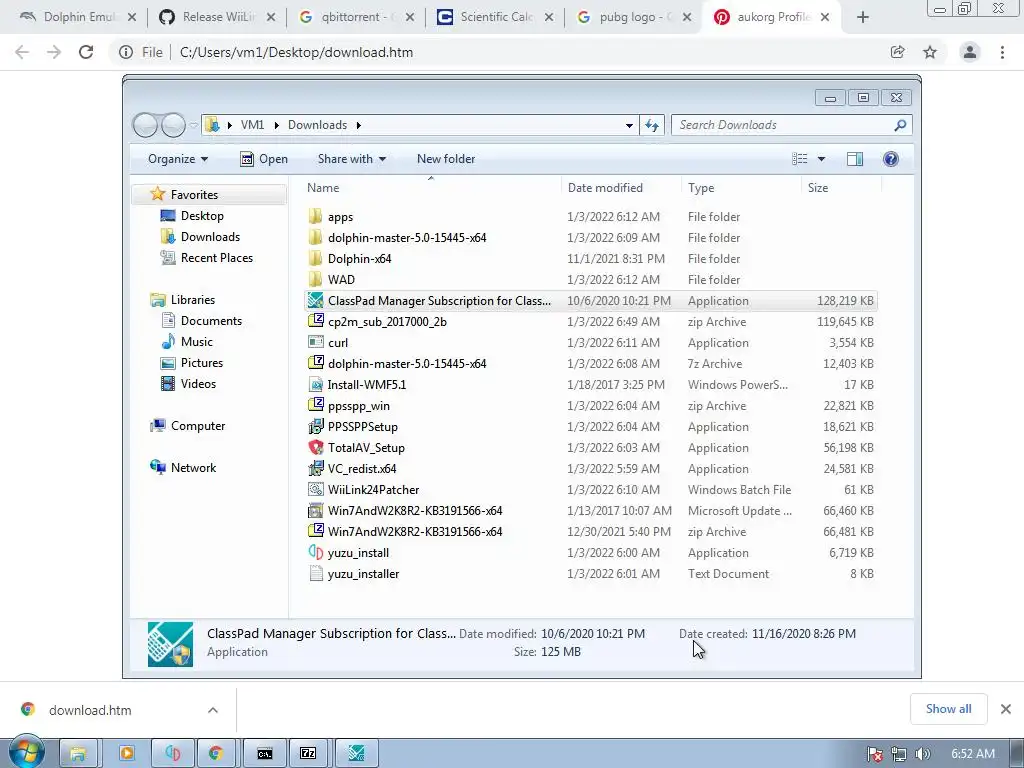Expand the recent pages arrow next to navigation buttons
This screenshot has width=1024, height=768.
[x=194, y=125]
